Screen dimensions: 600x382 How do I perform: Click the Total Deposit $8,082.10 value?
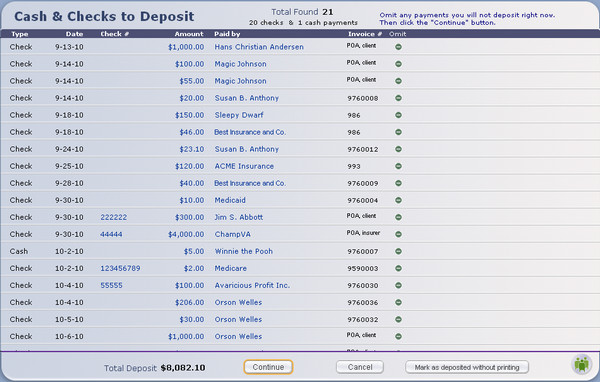point(183,368)
